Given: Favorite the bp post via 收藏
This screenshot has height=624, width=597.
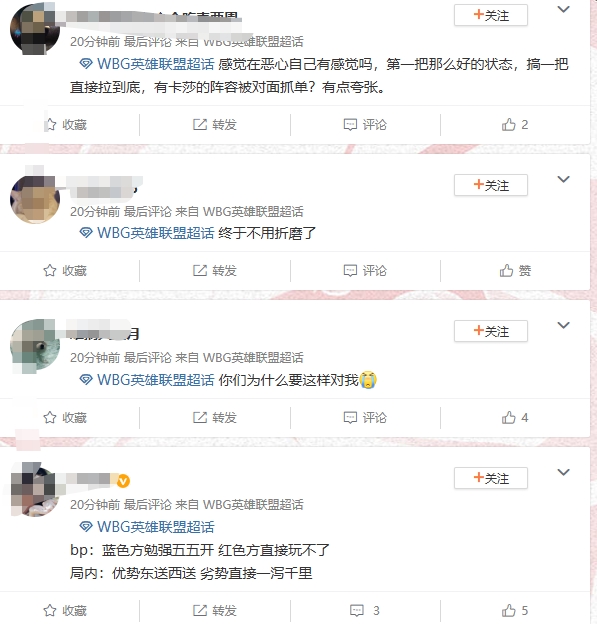Looking at the screenshot, I should [x=65, y=610].
